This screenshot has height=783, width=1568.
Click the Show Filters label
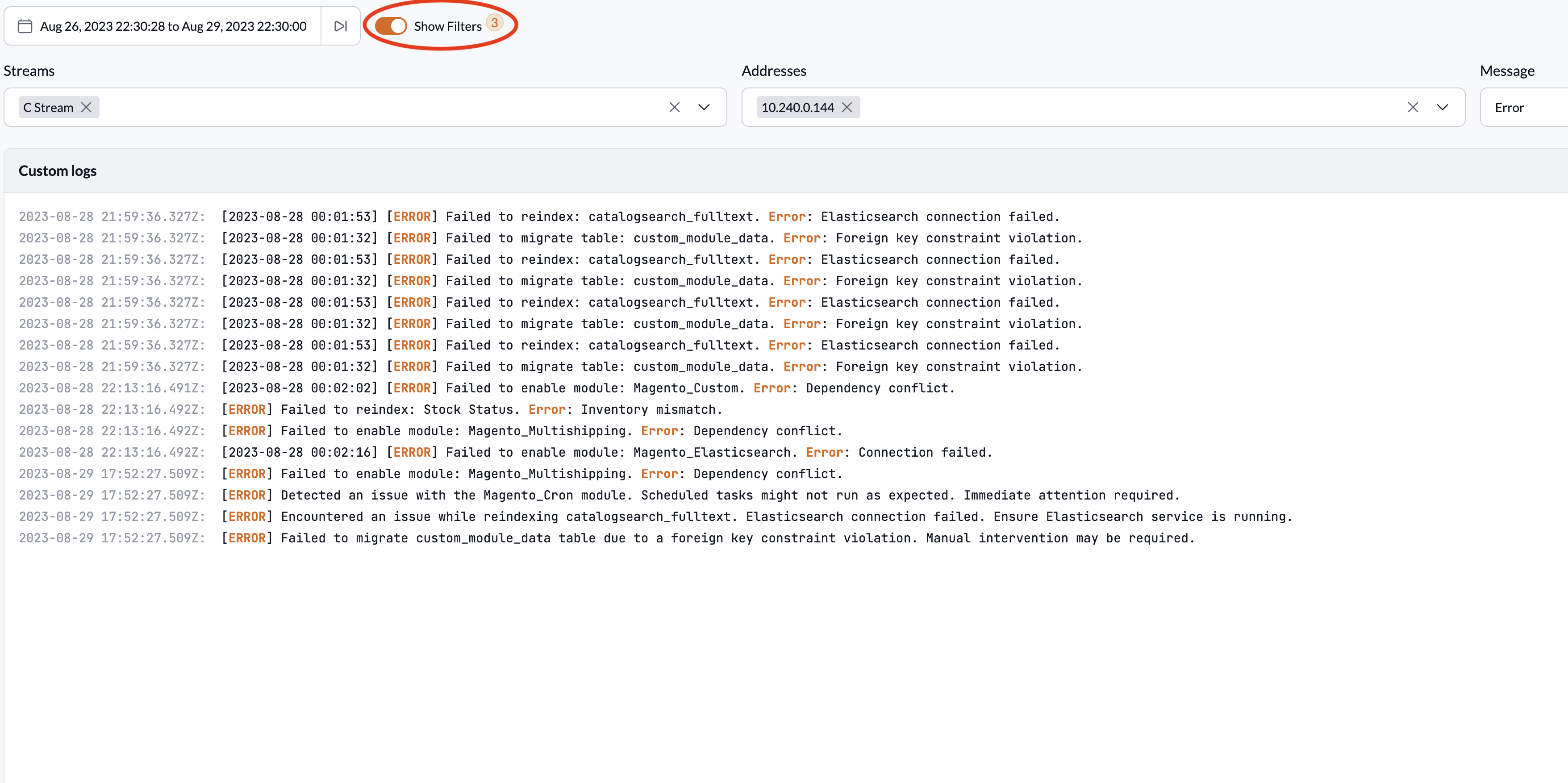(x=447, y=26)
